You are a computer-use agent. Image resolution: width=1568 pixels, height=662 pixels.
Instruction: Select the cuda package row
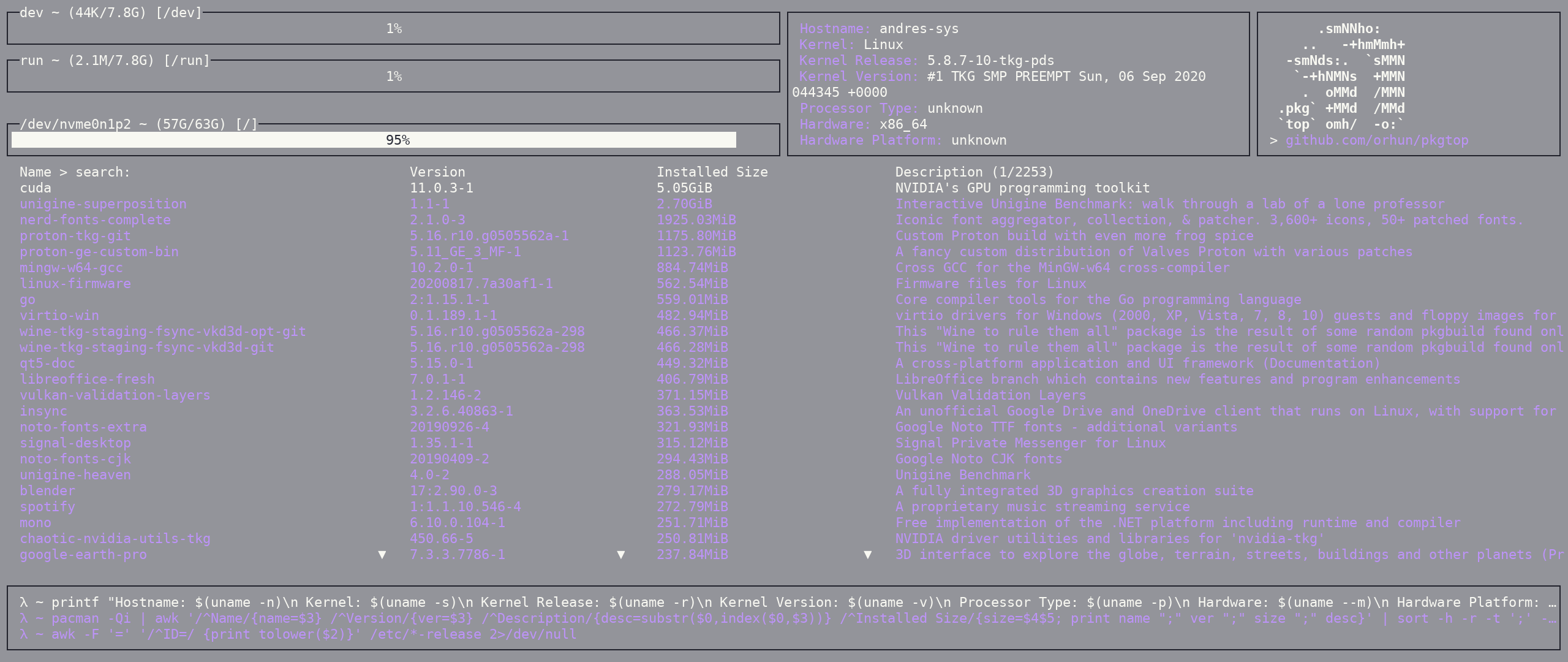point(36,188)
